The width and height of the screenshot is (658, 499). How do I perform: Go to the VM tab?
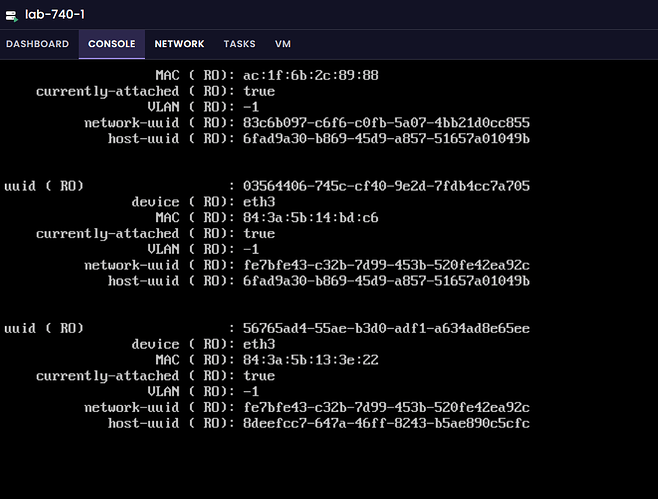click(283, 44)
